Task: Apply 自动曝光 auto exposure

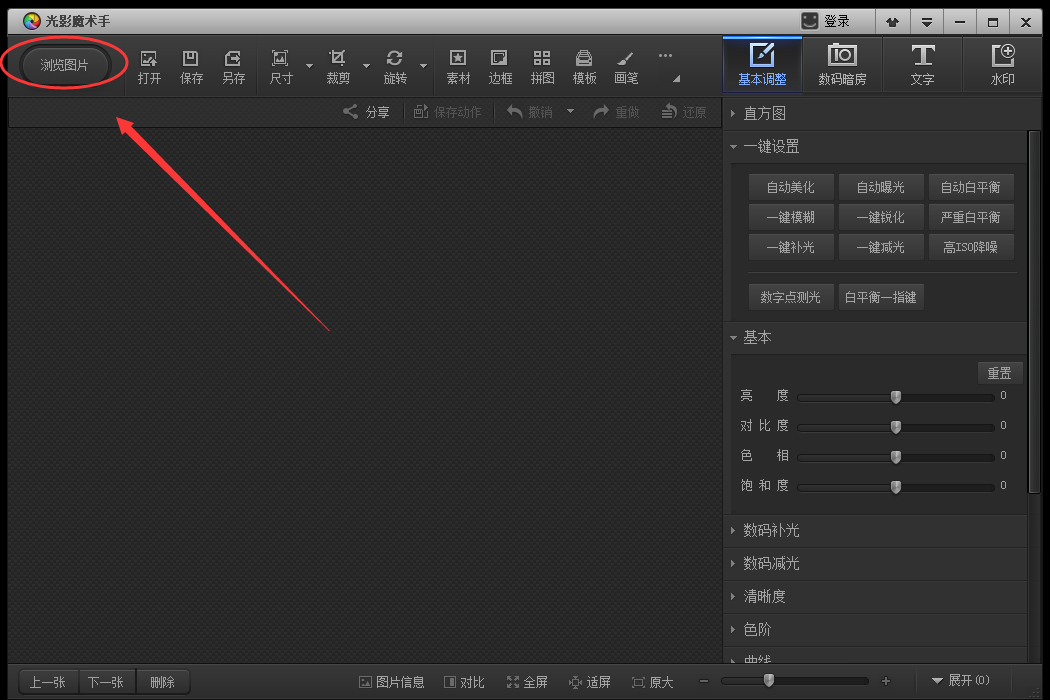Action: click(881, 186)
